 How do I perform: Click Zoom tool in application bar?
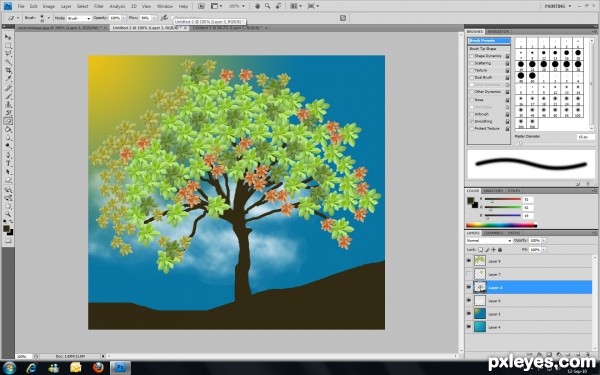267,6
